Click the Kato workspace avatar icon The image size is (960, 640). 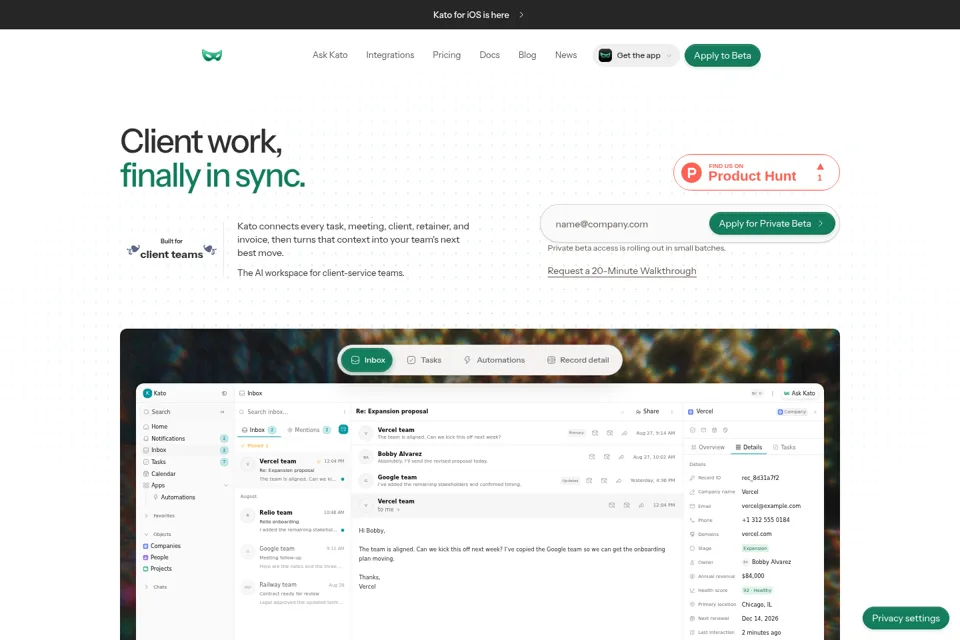pos(148,393)
